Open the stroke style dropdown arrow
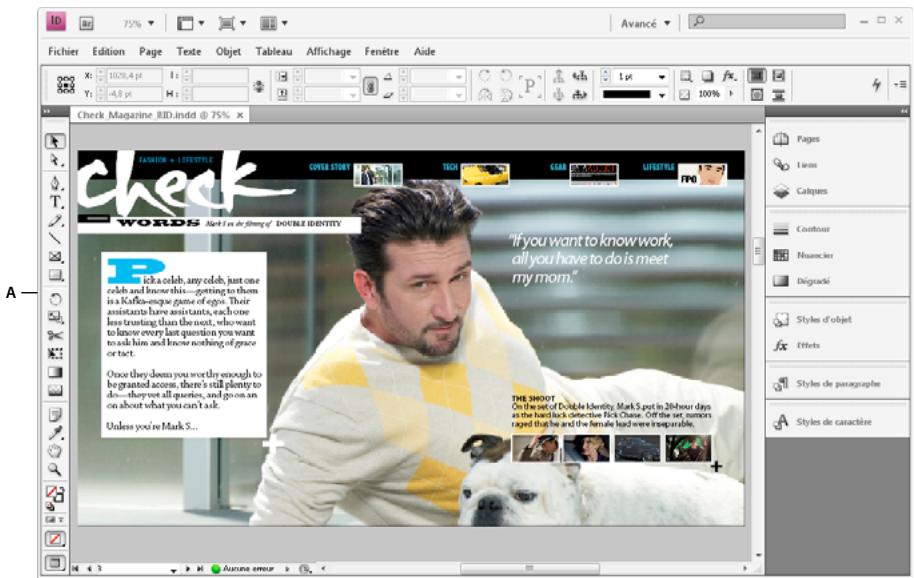Screen dimensions: 914x578 pos(662,95)
